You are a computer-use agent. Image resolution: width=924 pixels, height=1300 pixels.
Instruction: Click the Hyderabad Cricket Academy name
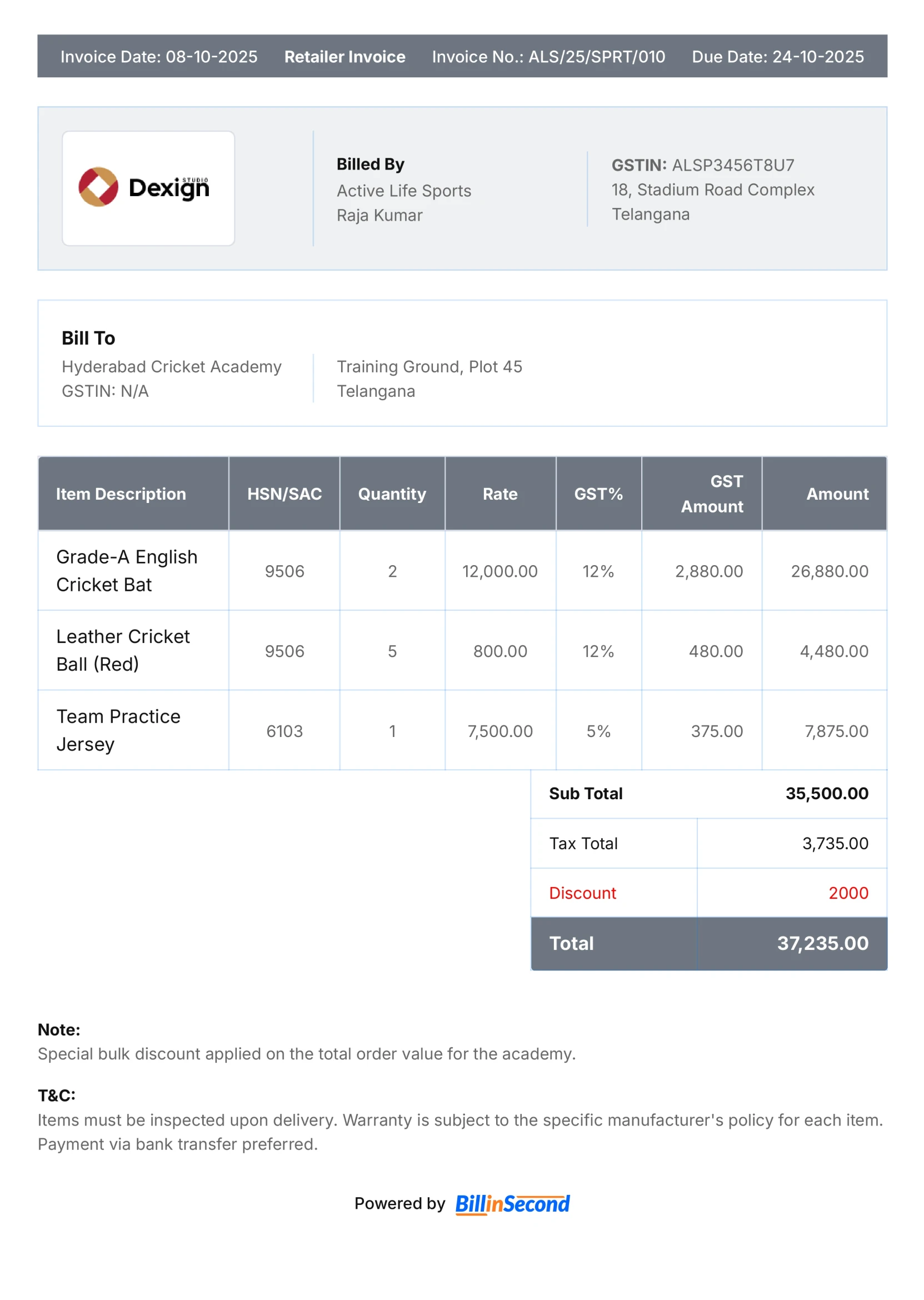[171, 367]
